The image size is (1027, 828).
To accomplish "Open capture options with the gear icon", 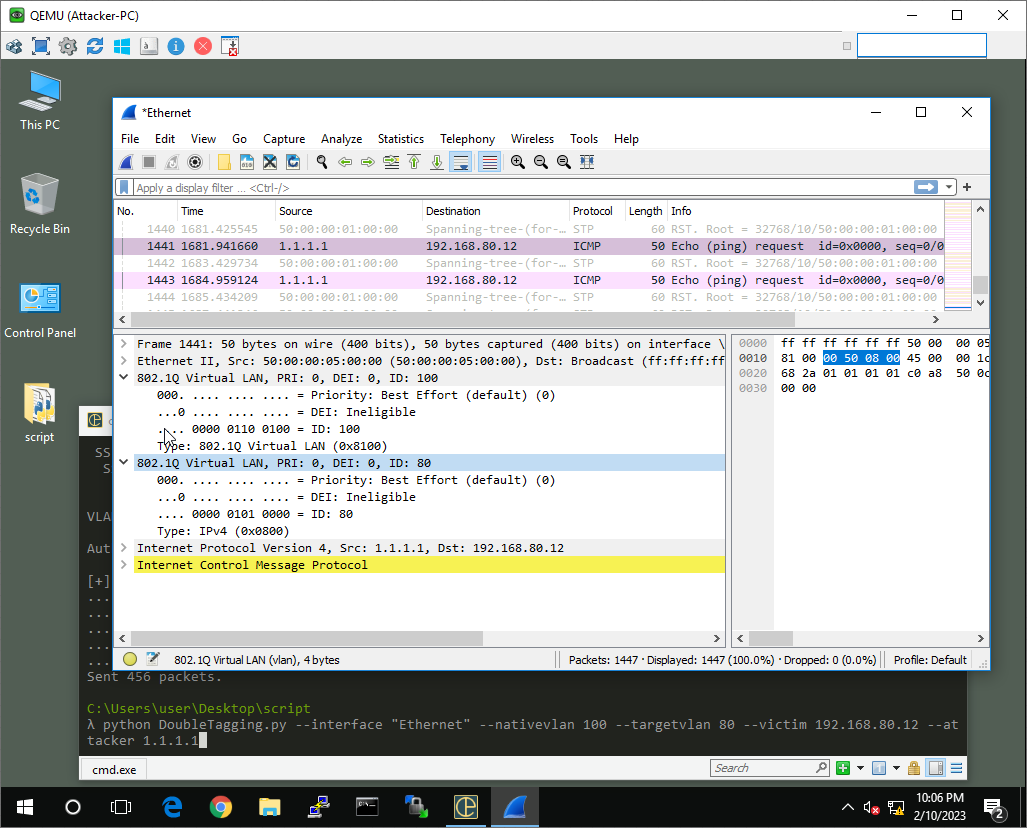I will pos(193,161).
